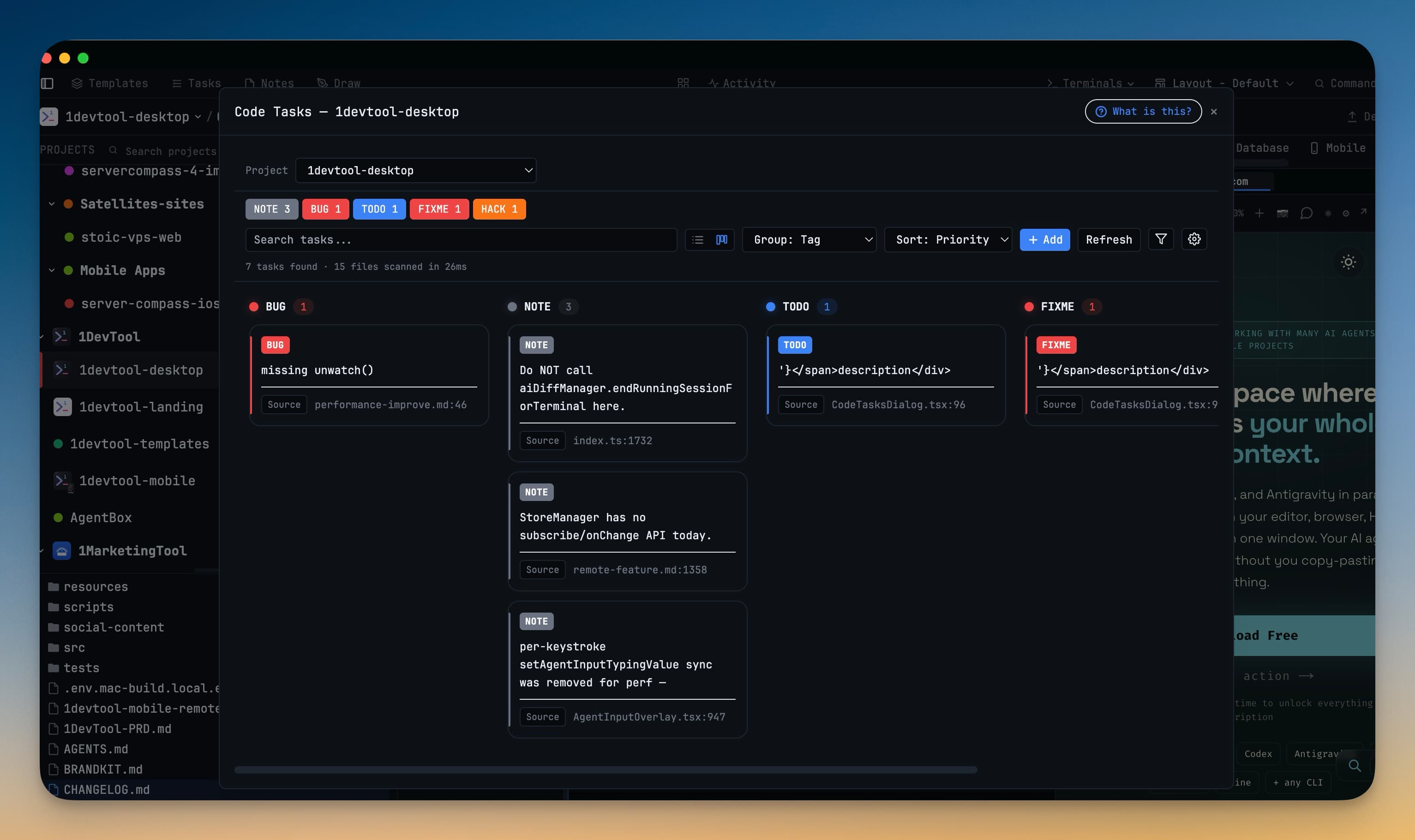Switch to the Mobile tab

[x=1338, y=148]
